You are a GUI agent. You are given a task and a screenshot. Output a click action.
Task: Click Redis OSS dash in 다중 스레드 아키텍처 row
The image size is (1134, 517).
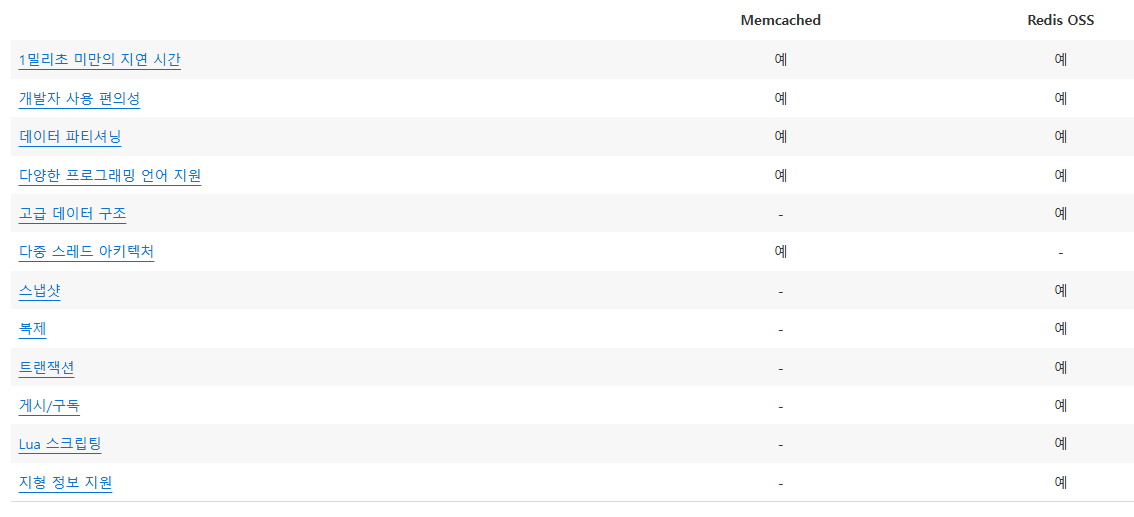pos(1060,252)
